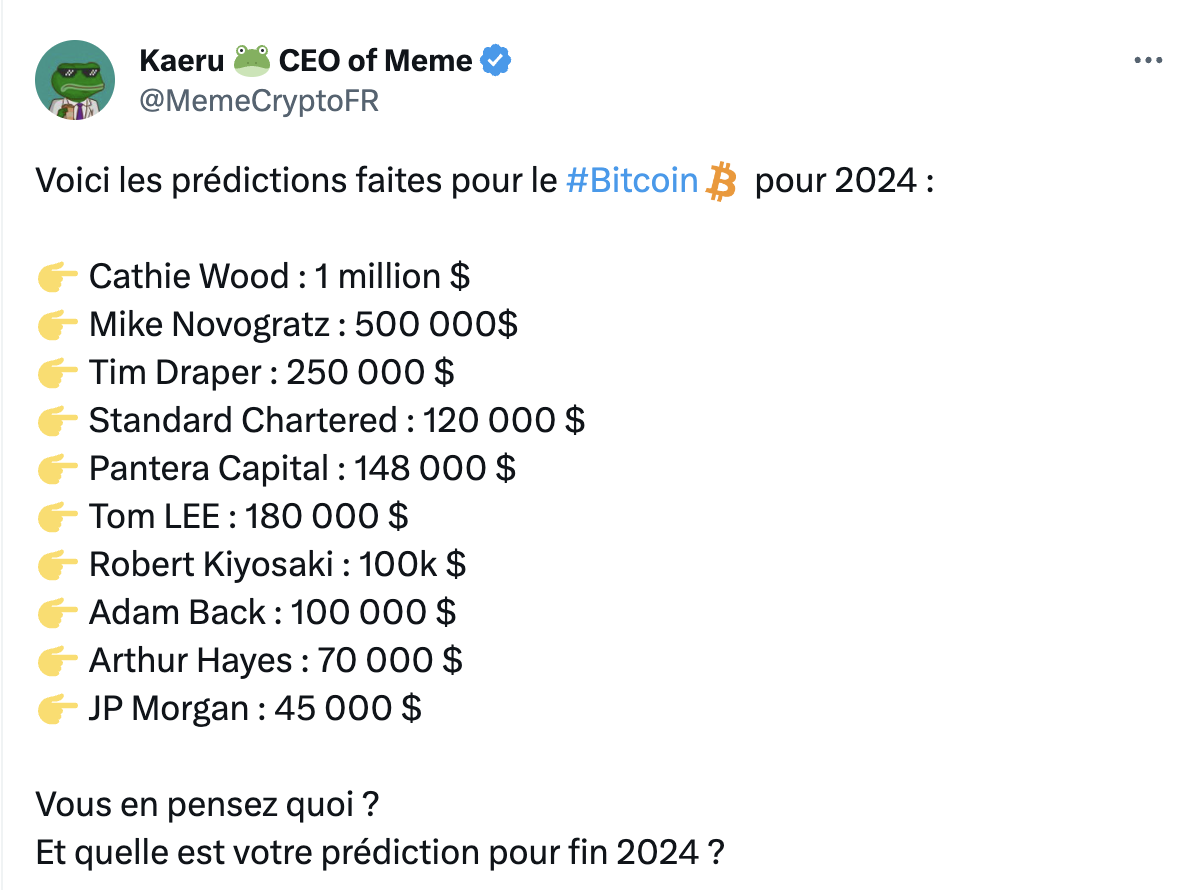This screenshot has height=890, width=1192.
Task: Click pointing hand emoji beside Robert Kiyosaki
Action: pyautogui.click(x=58, y=565)
